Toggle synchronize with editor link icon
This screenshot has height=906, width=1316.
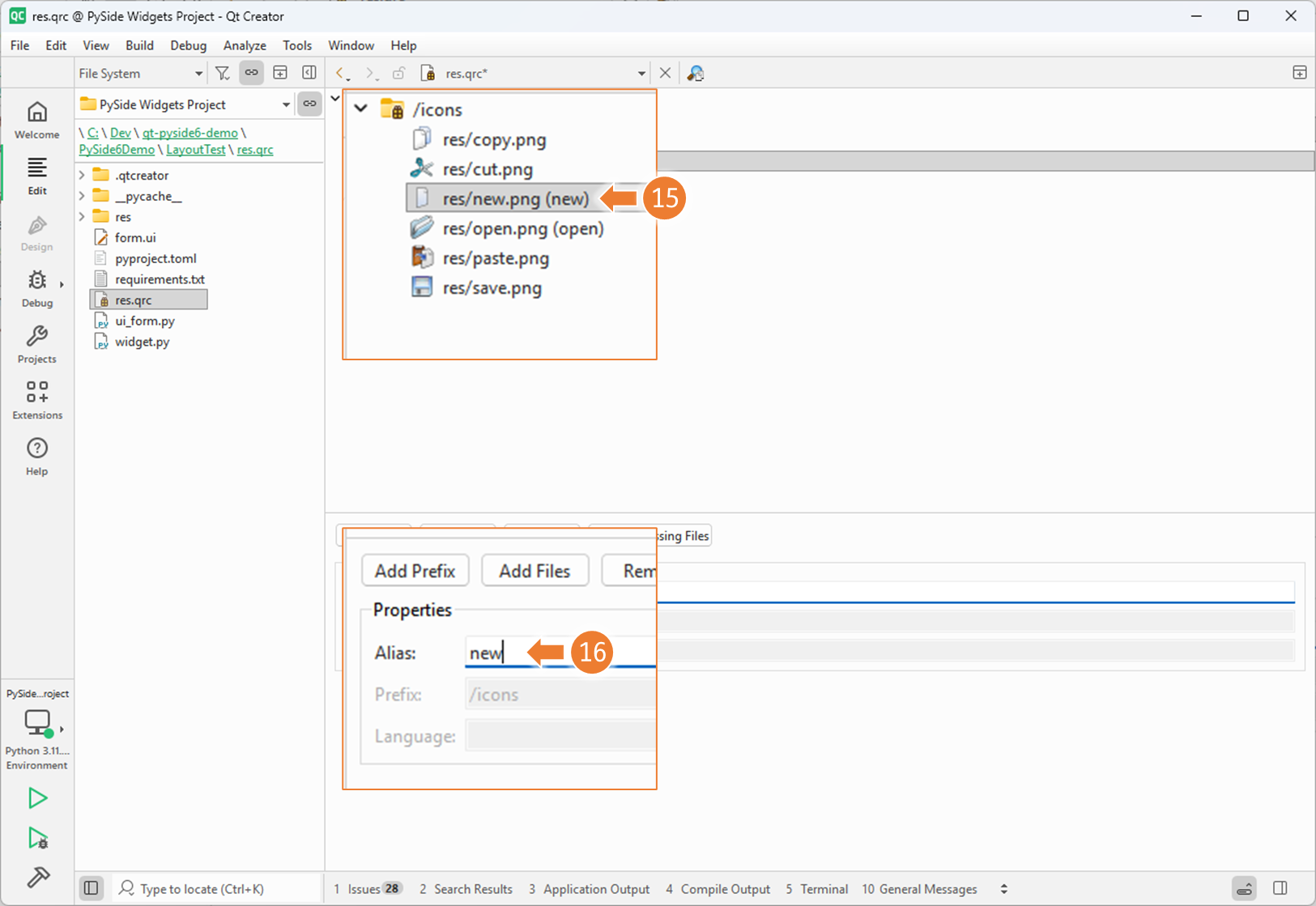tap(252, 73)
